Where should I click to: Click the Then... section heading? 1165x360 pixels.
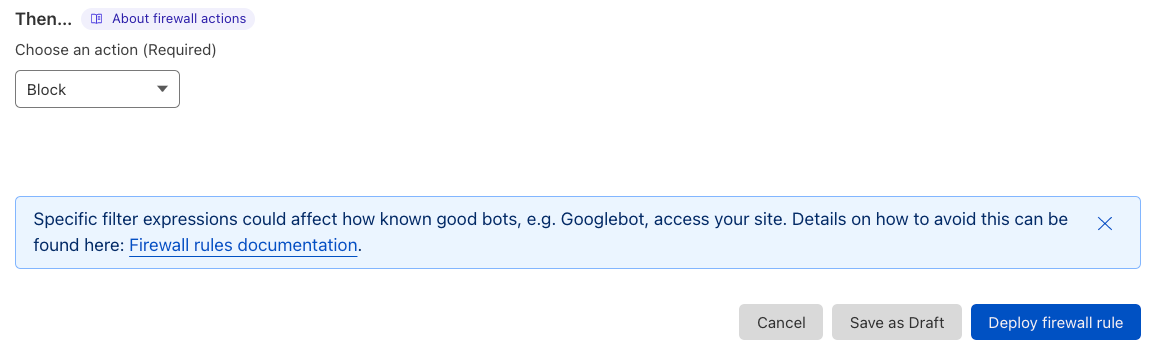(44, 19)
